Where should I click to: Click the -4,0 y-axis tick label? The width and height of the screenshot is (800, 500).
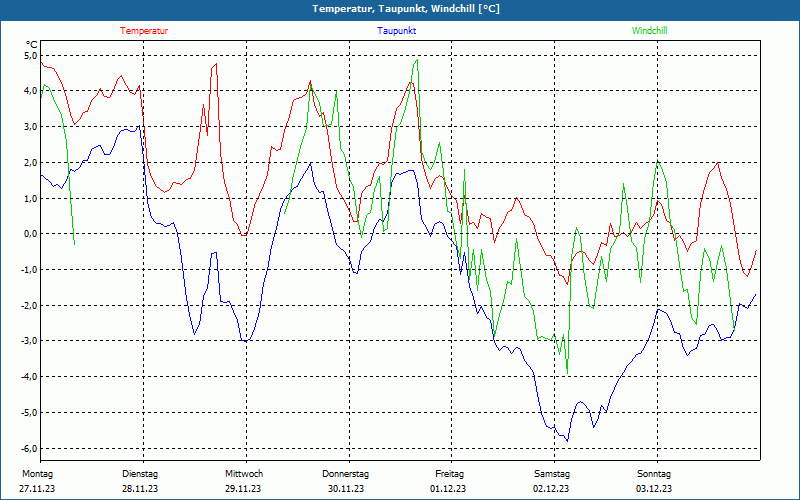29,377
